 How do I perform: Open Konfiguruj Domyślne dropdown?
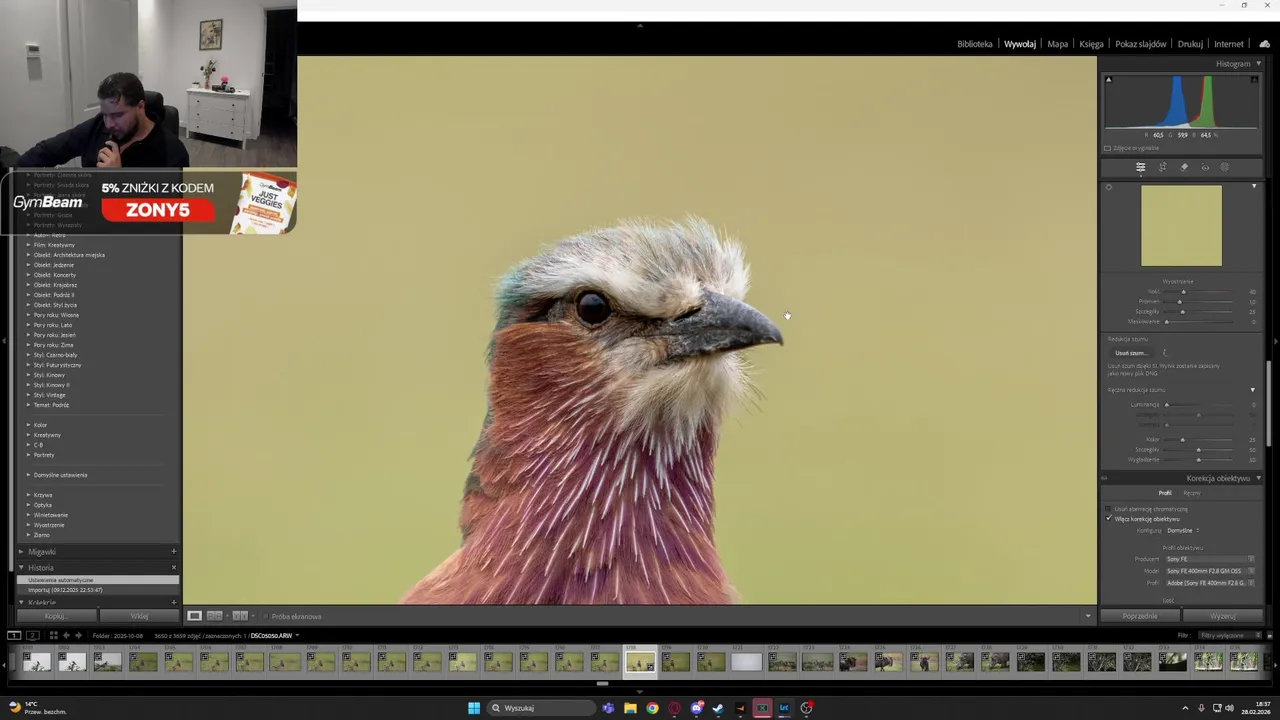click(x=1183, y=530)
